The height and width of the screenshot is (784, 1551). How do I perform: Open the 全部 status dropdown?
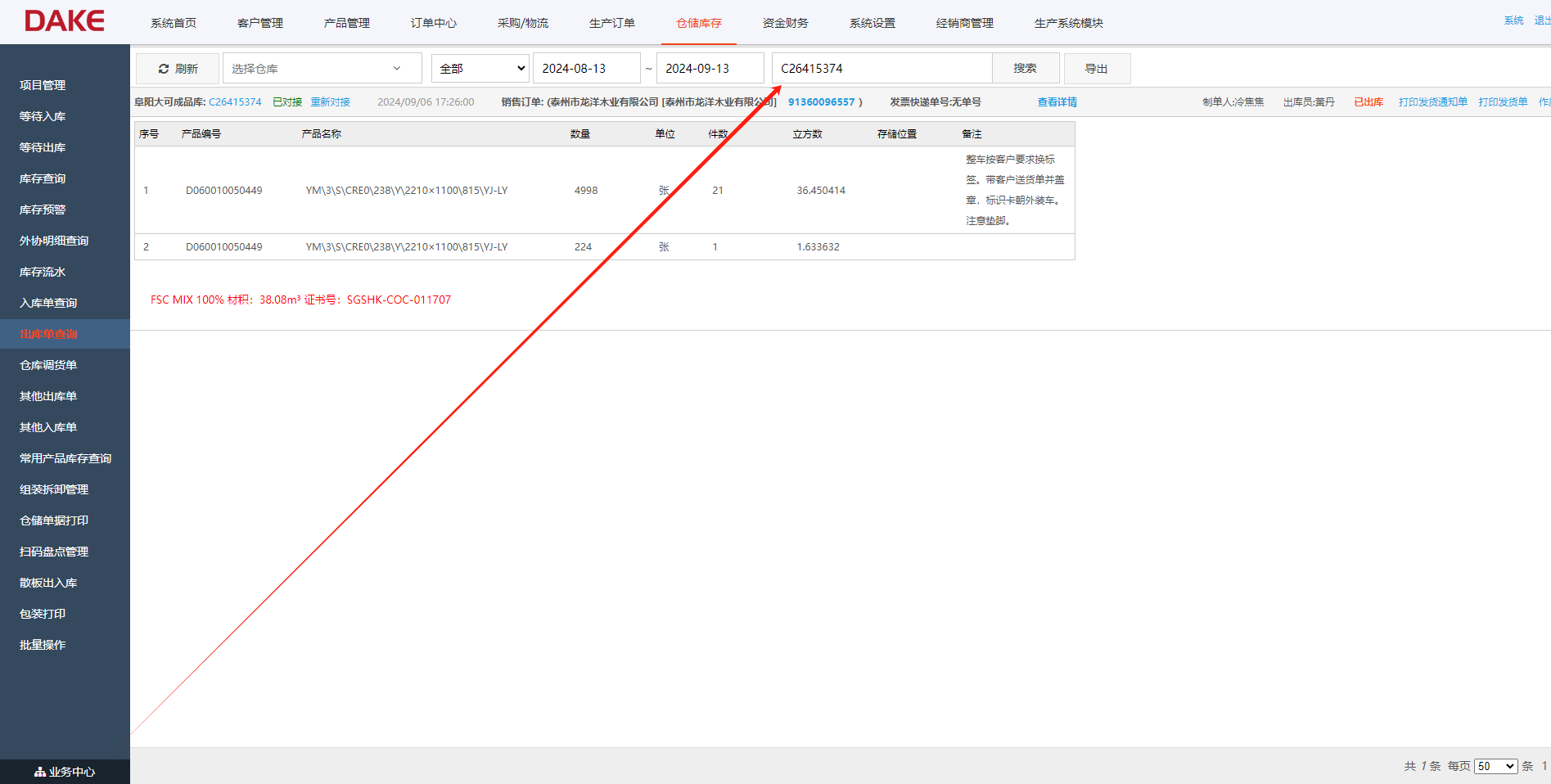click(480, 68)
